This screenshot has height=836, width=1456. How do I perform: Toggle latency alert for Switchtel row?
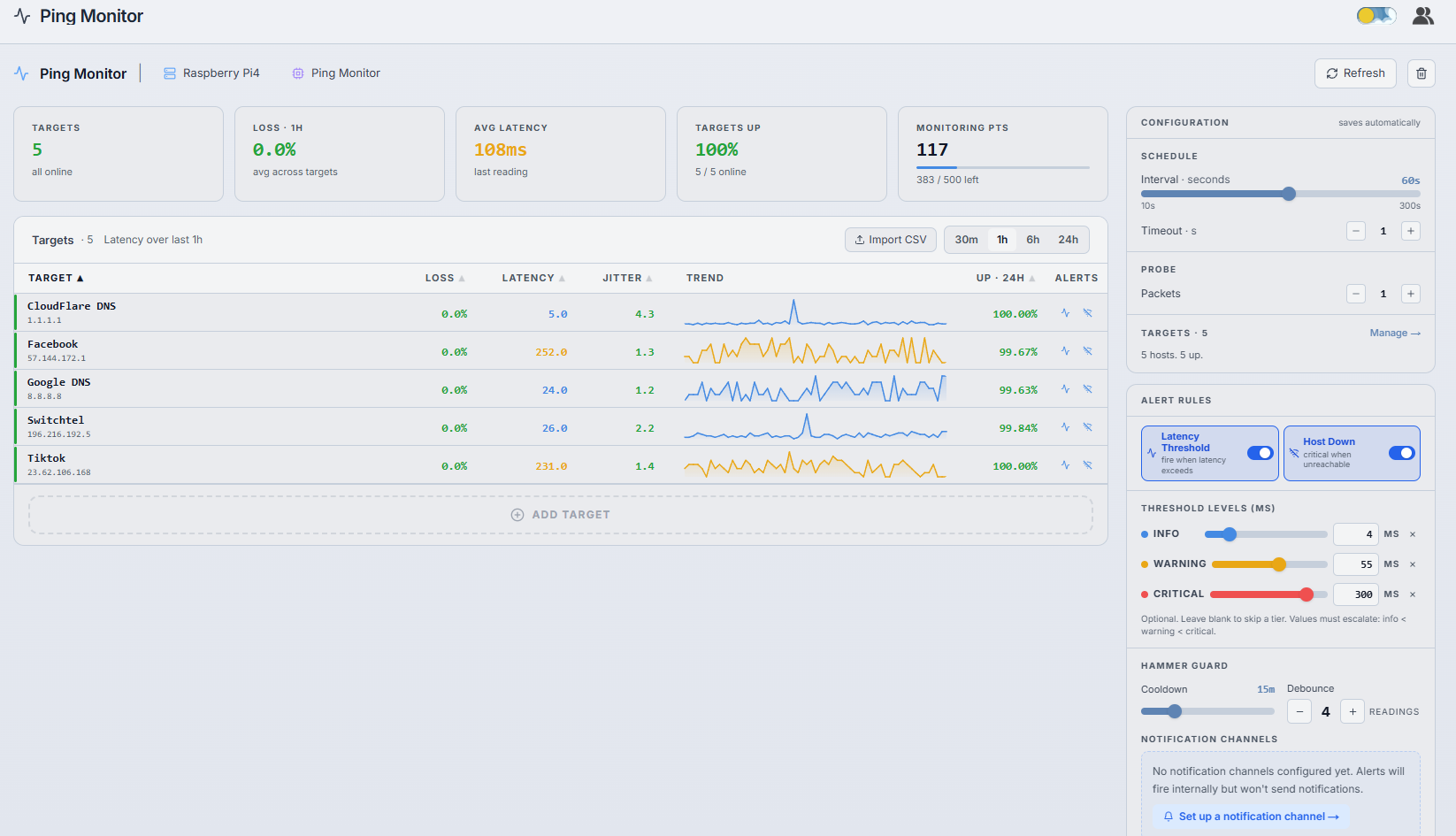pyautogui.click(x=1066, y=427)
